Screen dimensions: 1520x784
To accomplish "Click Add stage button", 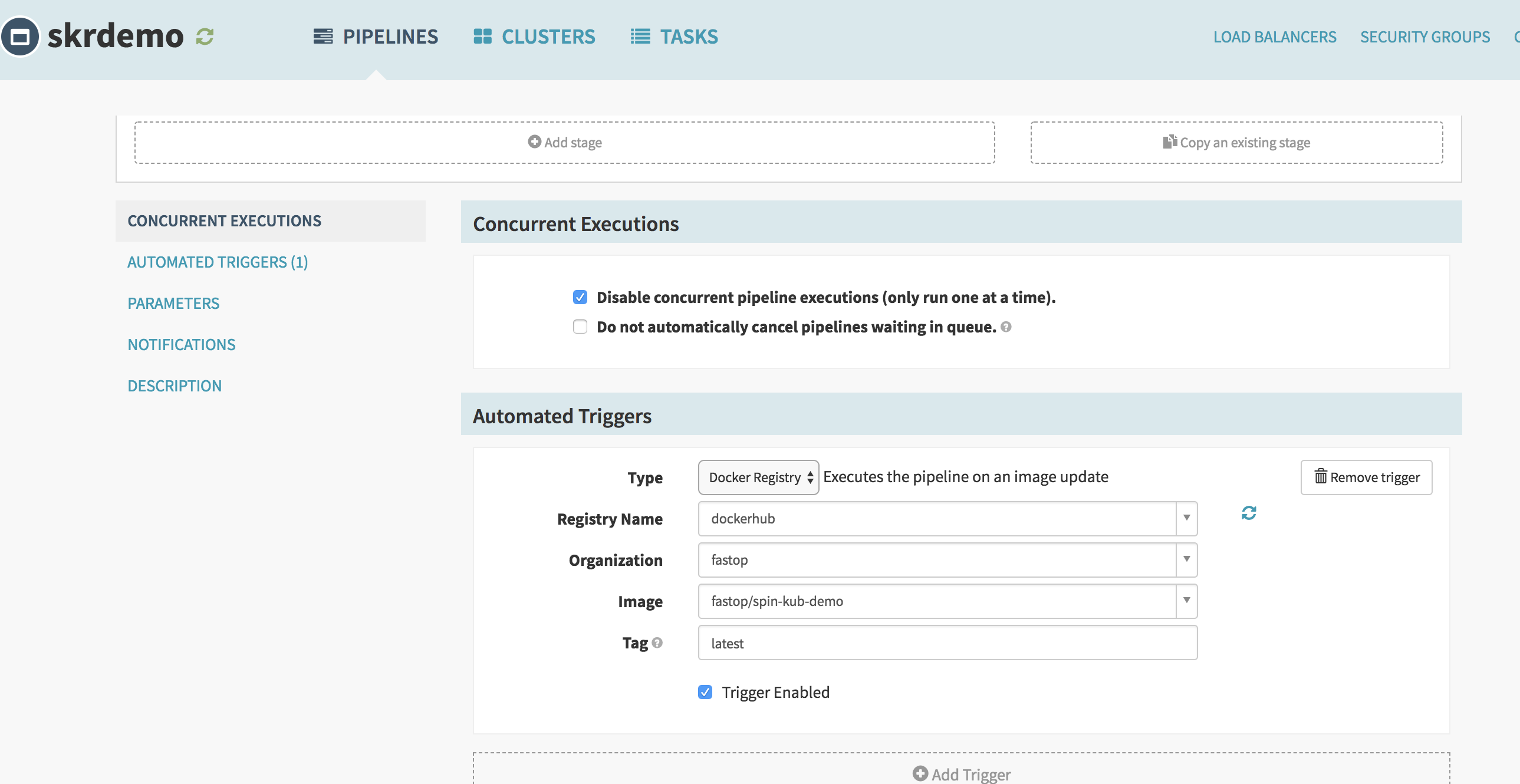I will point(565,143).
